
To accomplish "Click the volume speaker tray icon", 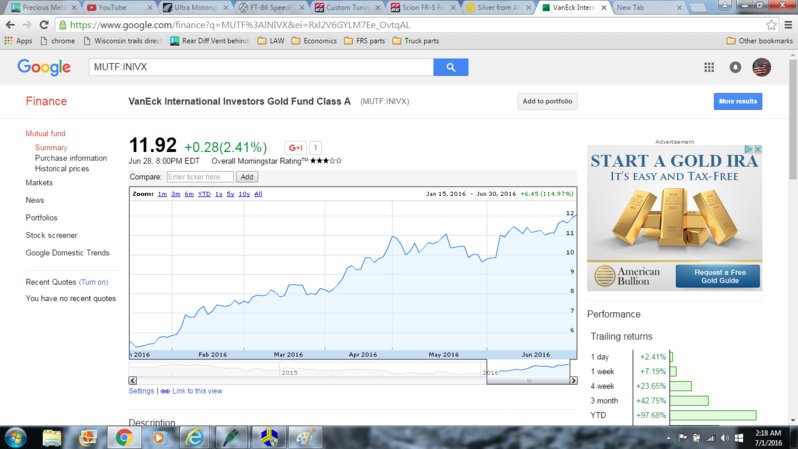I will pyautogui.click(x=725, y=438).
